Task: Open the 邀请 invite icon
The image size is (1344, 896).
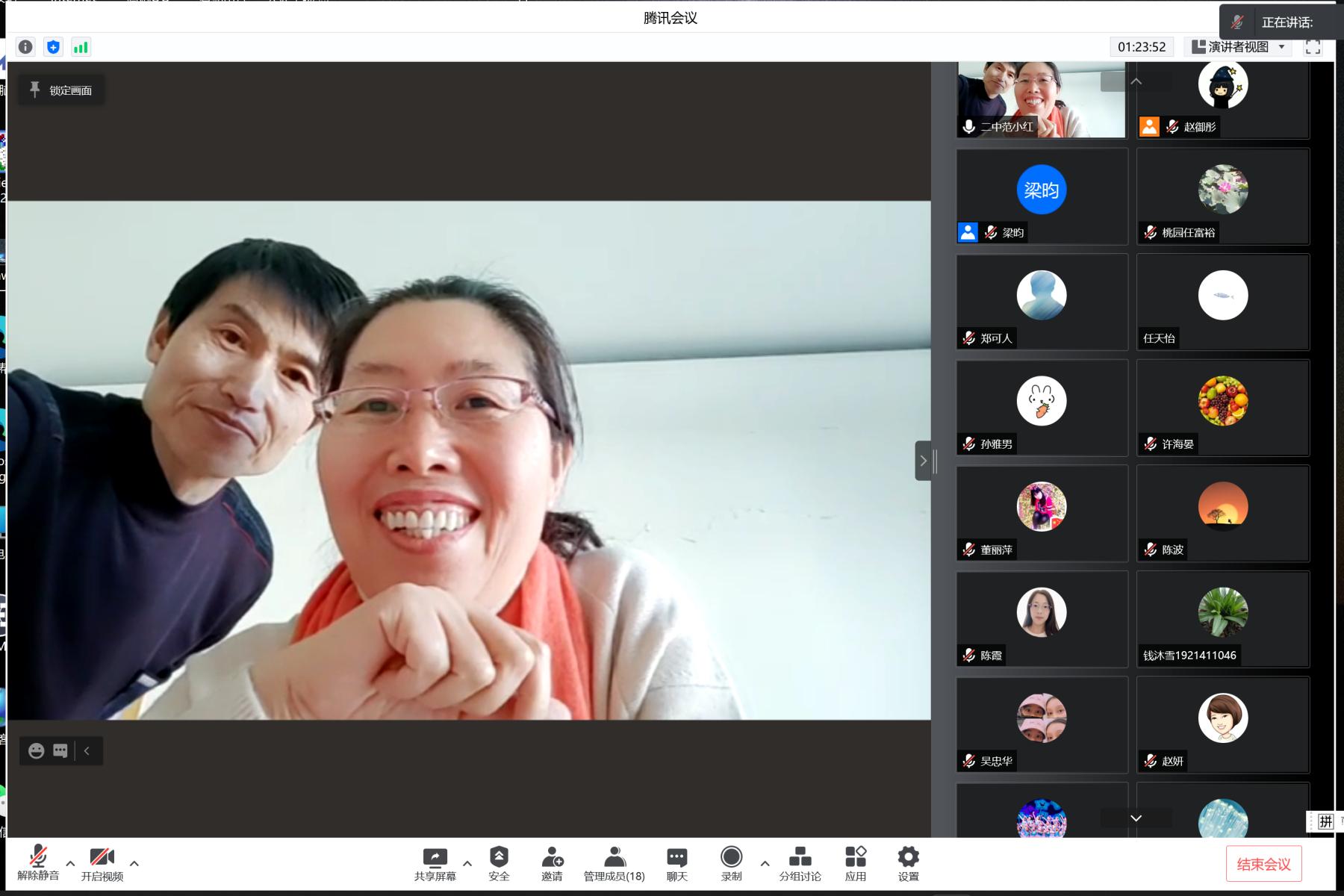Action: [x=552, y=863]
